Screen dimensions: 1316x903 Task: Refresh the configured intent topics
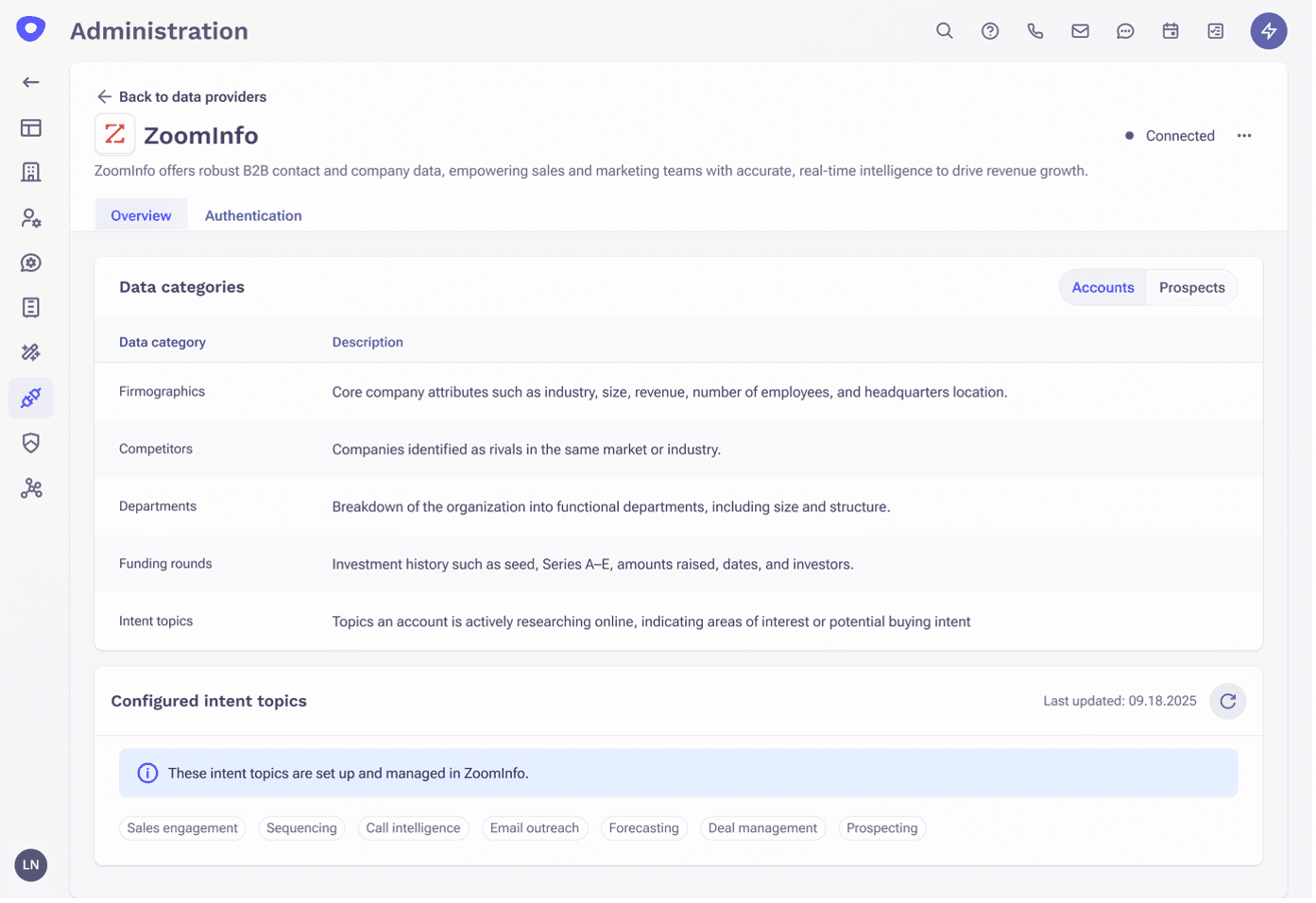pyautogui.click(x=1227, y=701)
